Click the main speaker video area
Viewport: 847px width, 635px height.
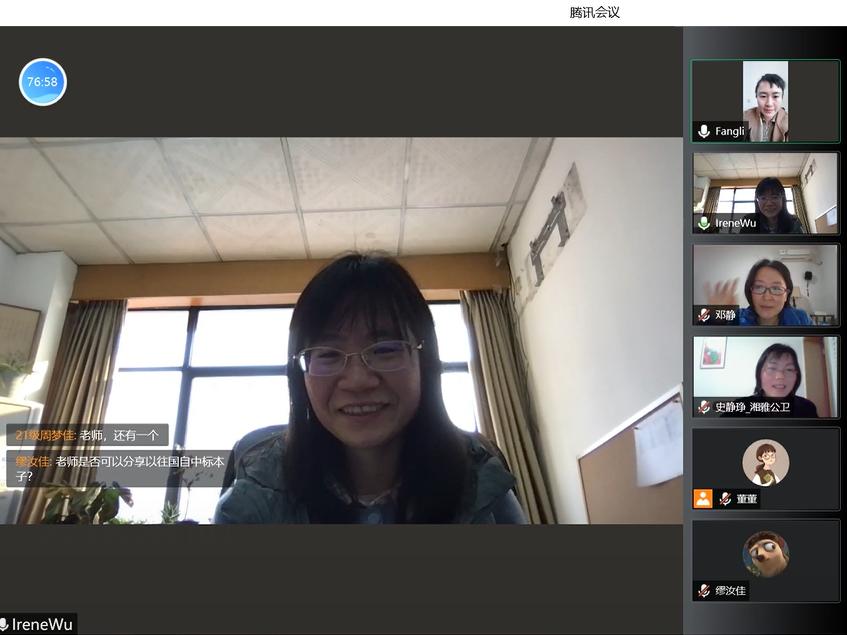click(x=400, y=330)
